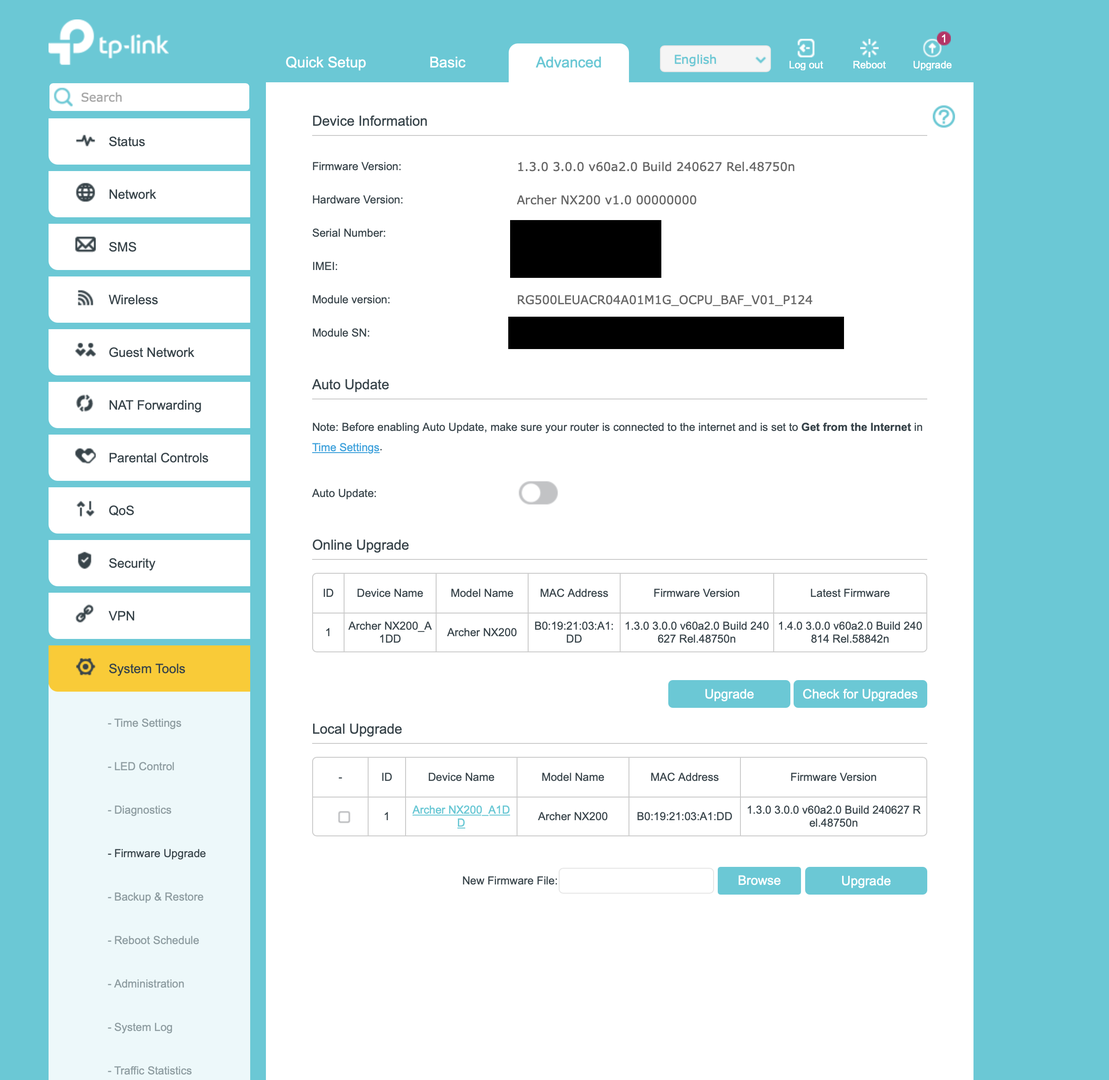Open the Wireless menu item
1109x1080 pixels.
point(149,299)
